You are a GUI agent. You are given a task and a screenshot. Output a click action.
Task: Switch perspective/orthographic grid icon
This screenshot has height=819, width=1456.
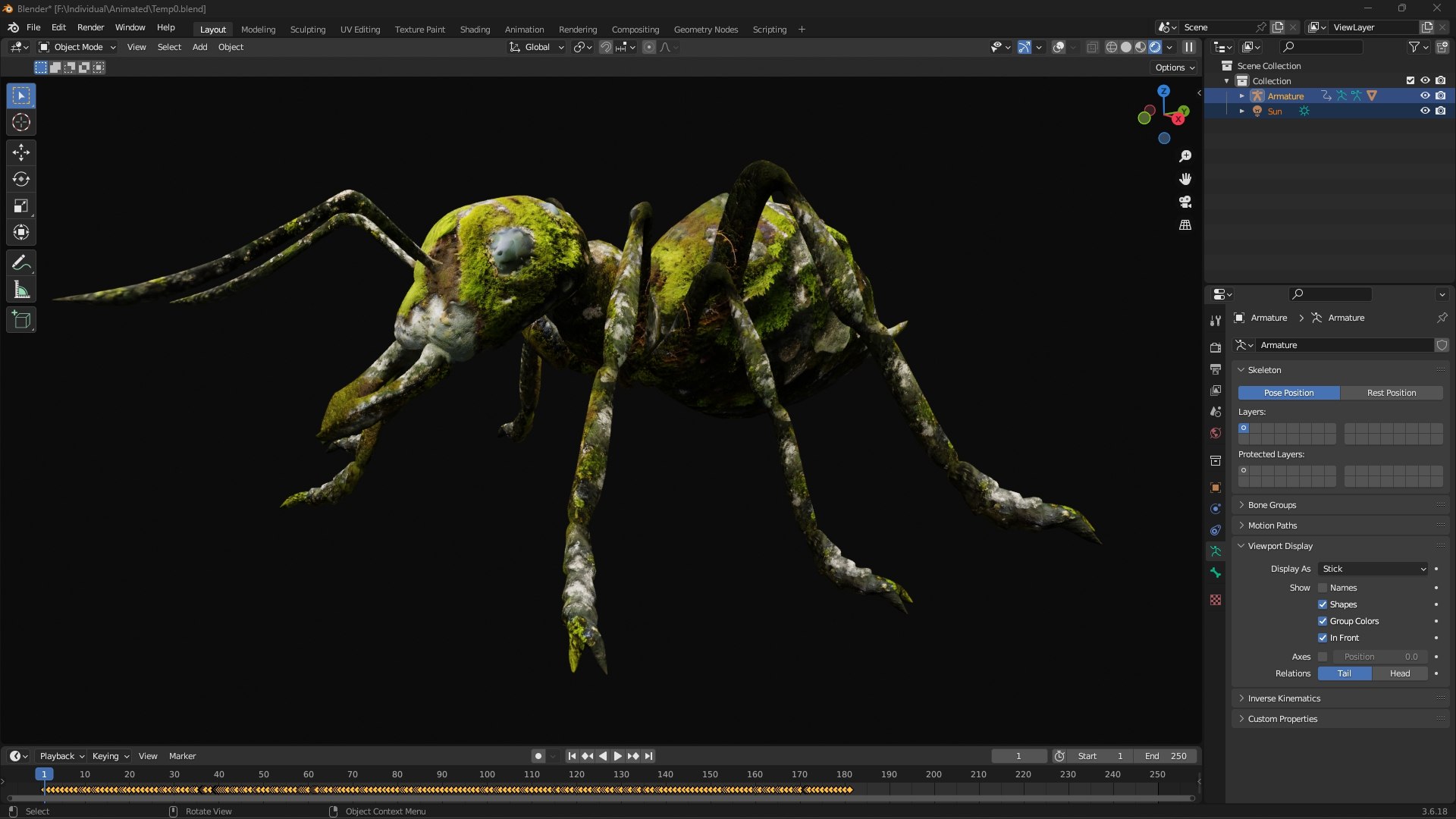click(x=1185, y=225)
